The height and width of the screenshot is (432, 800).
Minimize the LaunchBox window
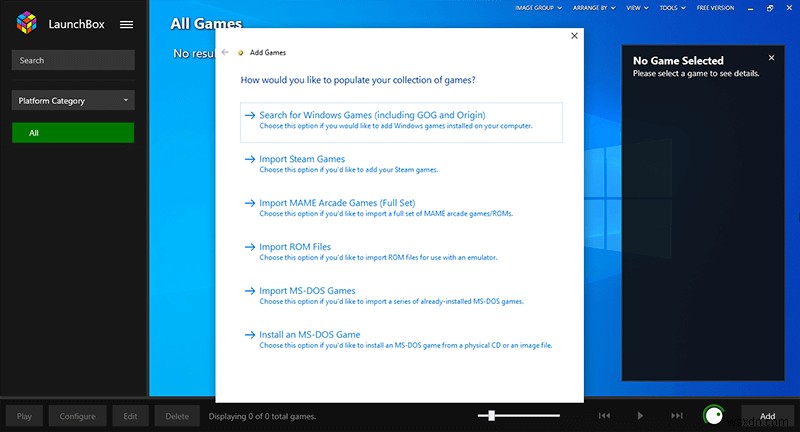pos(750,8)
